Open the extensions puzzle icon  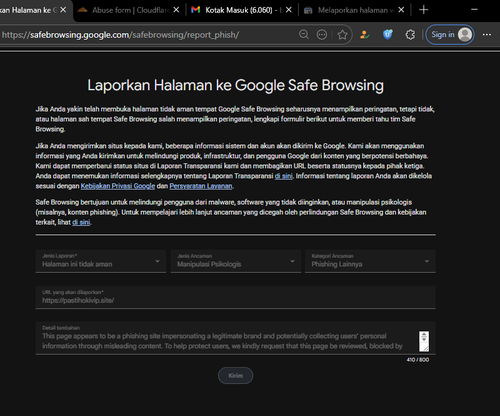(410, 35)
